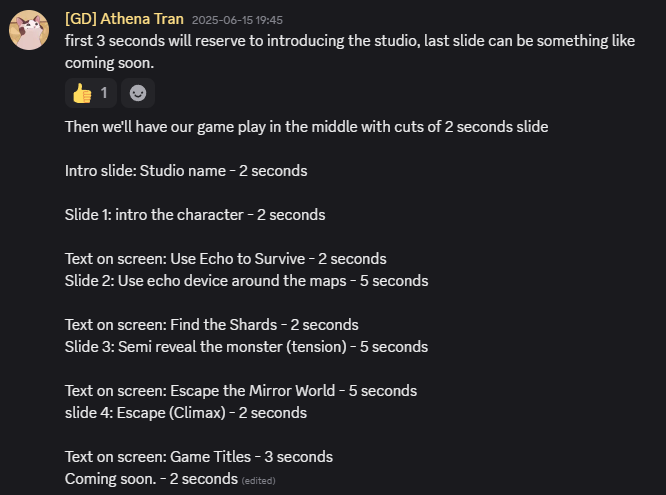Click the "Intro slide: Studio name" line
The image size is (666, 495).
coord(186,170)
